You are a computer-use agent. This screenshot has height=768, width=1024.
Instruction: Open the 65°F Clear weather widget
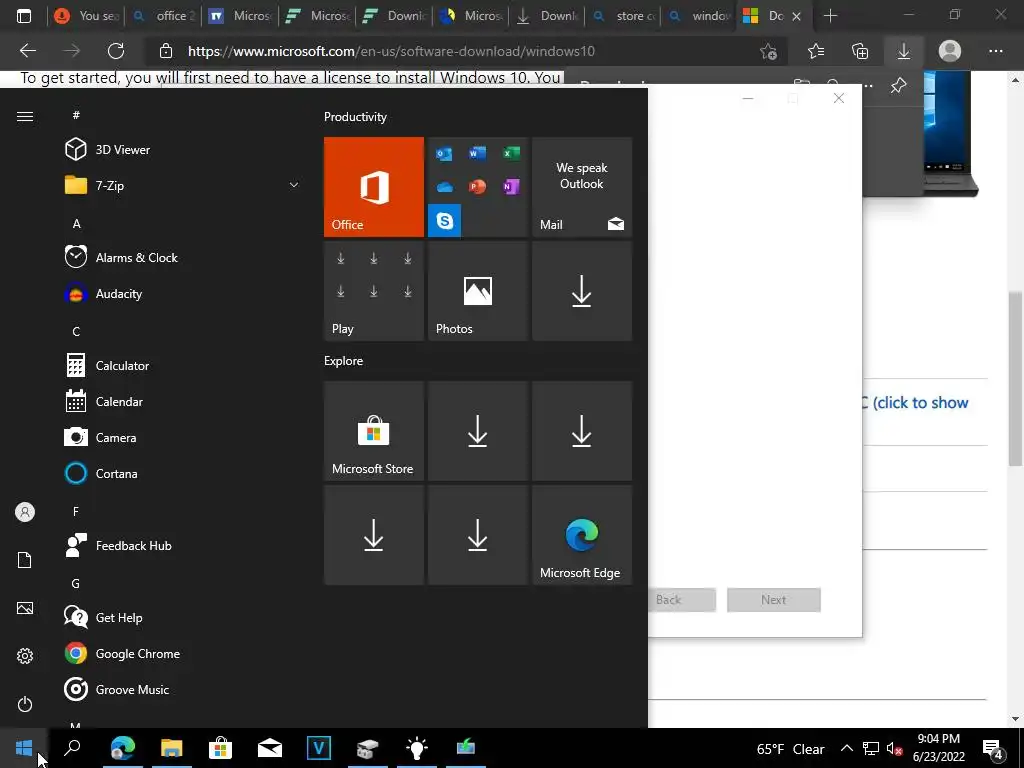click(790, 749)
